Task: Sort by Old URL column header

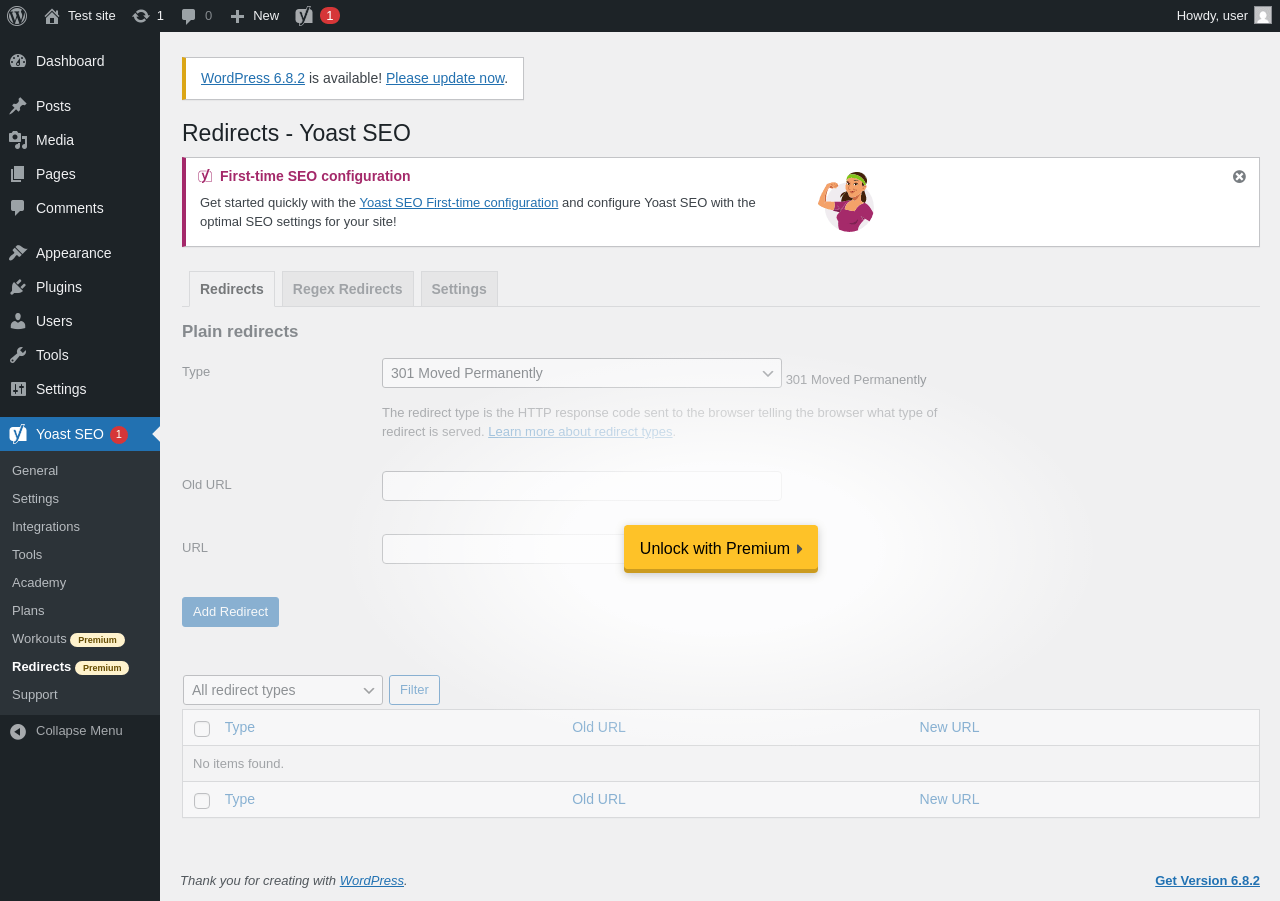Action: (599, 727)
